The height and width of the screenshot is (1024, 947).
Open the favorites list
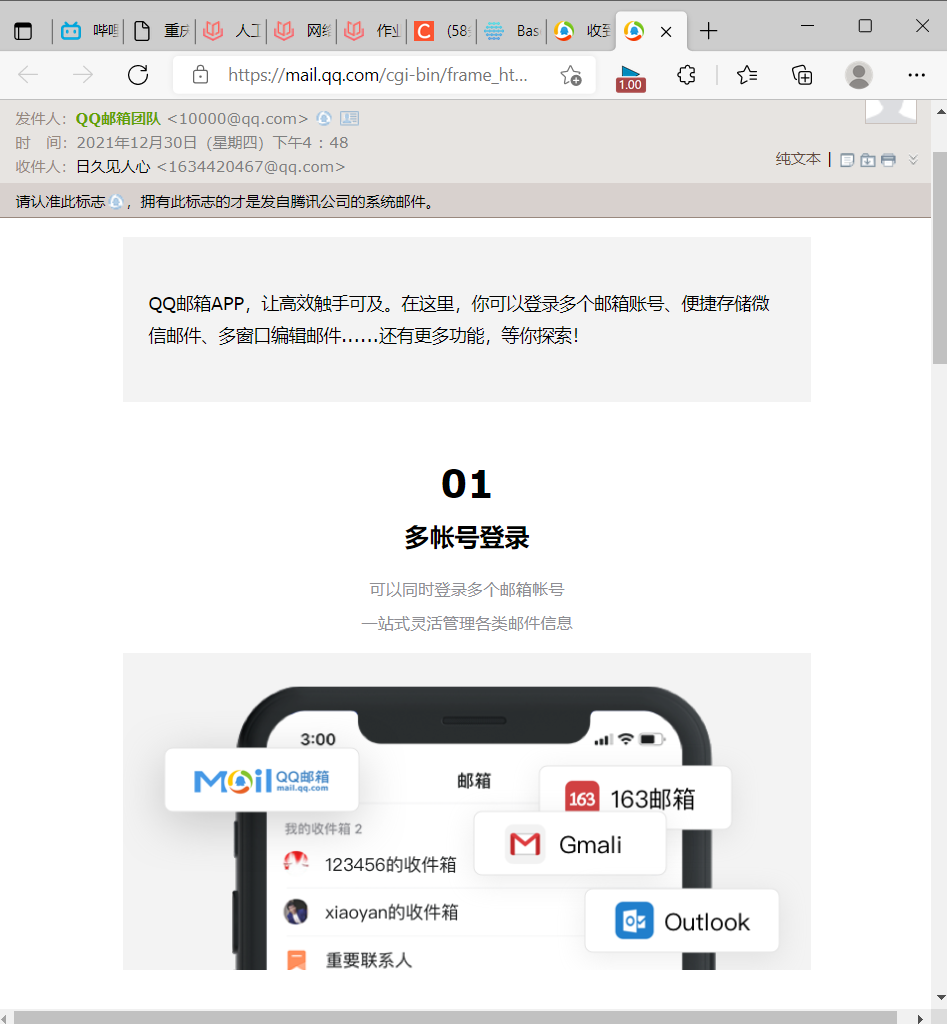(746, 75)
